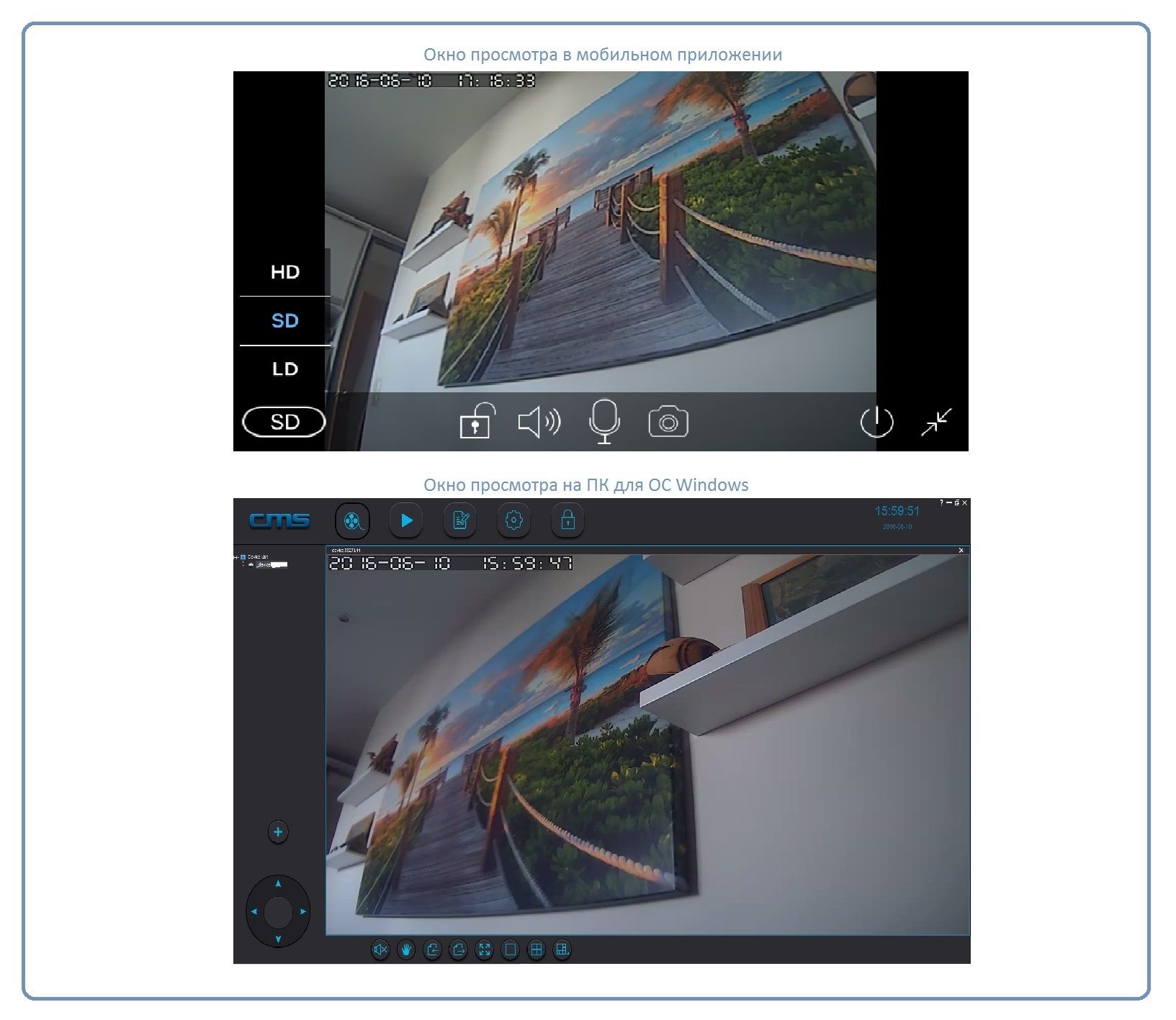Open the multi-window layout dropdown
This screenshot has width=1176, height=1020.
562,950
